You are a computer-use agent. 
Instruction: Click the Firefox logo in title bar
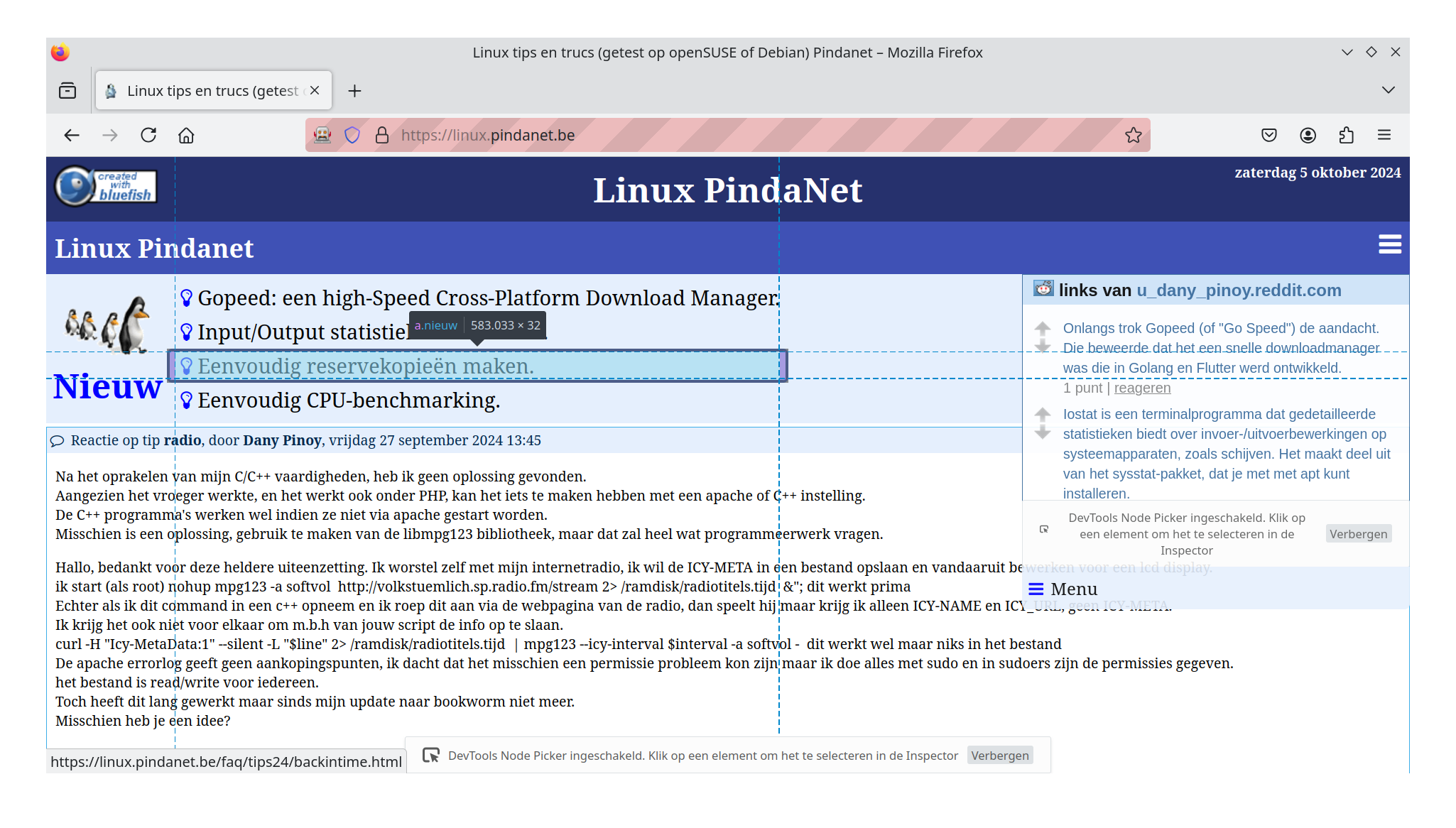point(60,52)
